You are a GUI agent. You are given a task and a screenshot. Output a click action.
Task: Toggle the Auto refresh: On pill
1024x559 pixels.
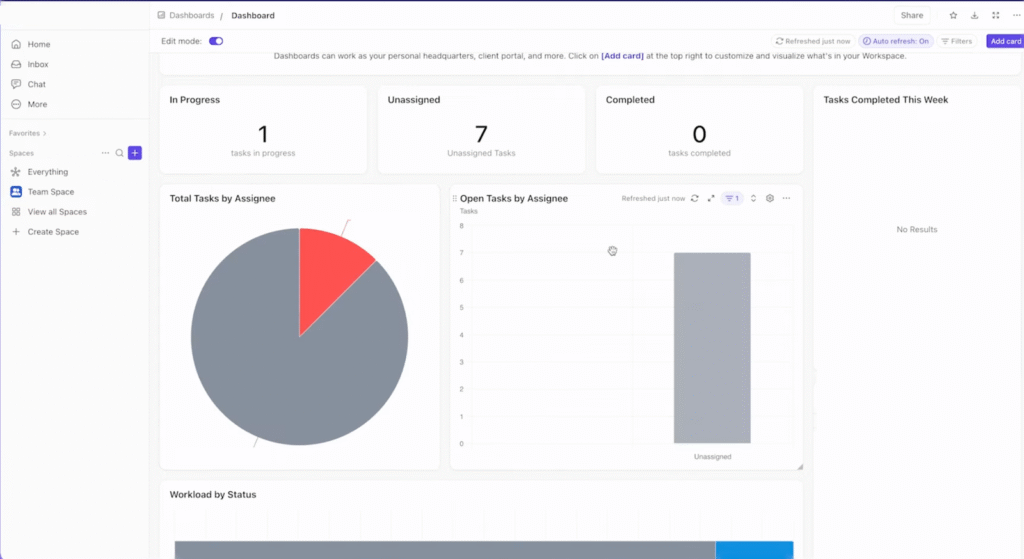click(895, 41)
